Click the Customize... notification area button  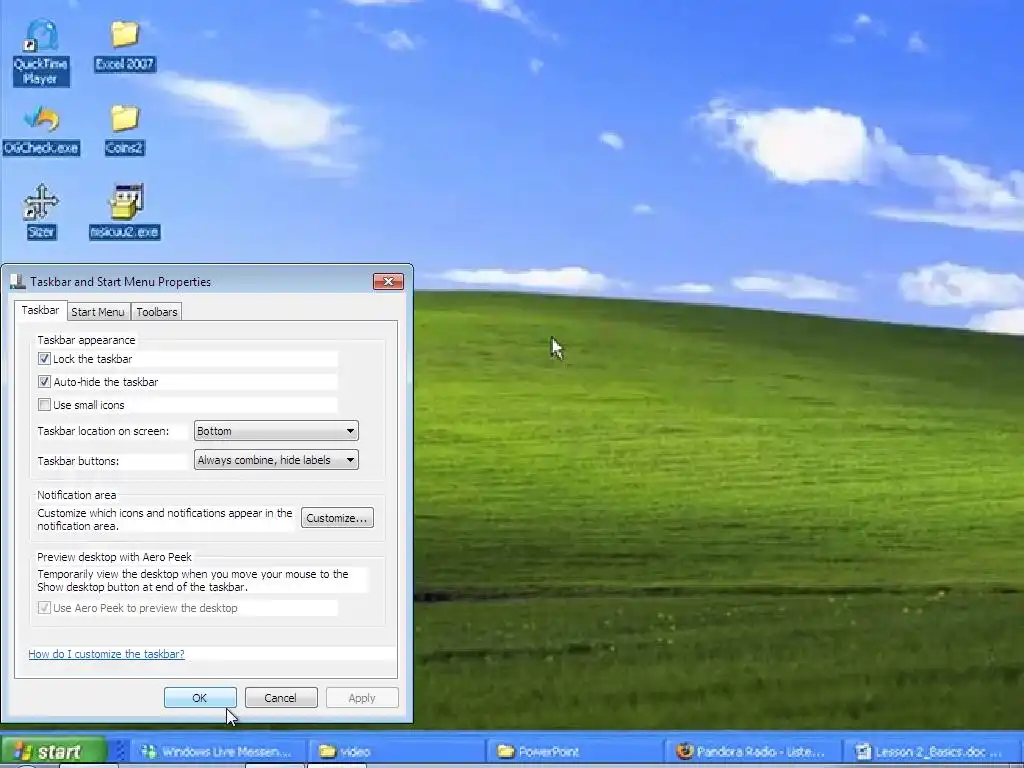337,518
